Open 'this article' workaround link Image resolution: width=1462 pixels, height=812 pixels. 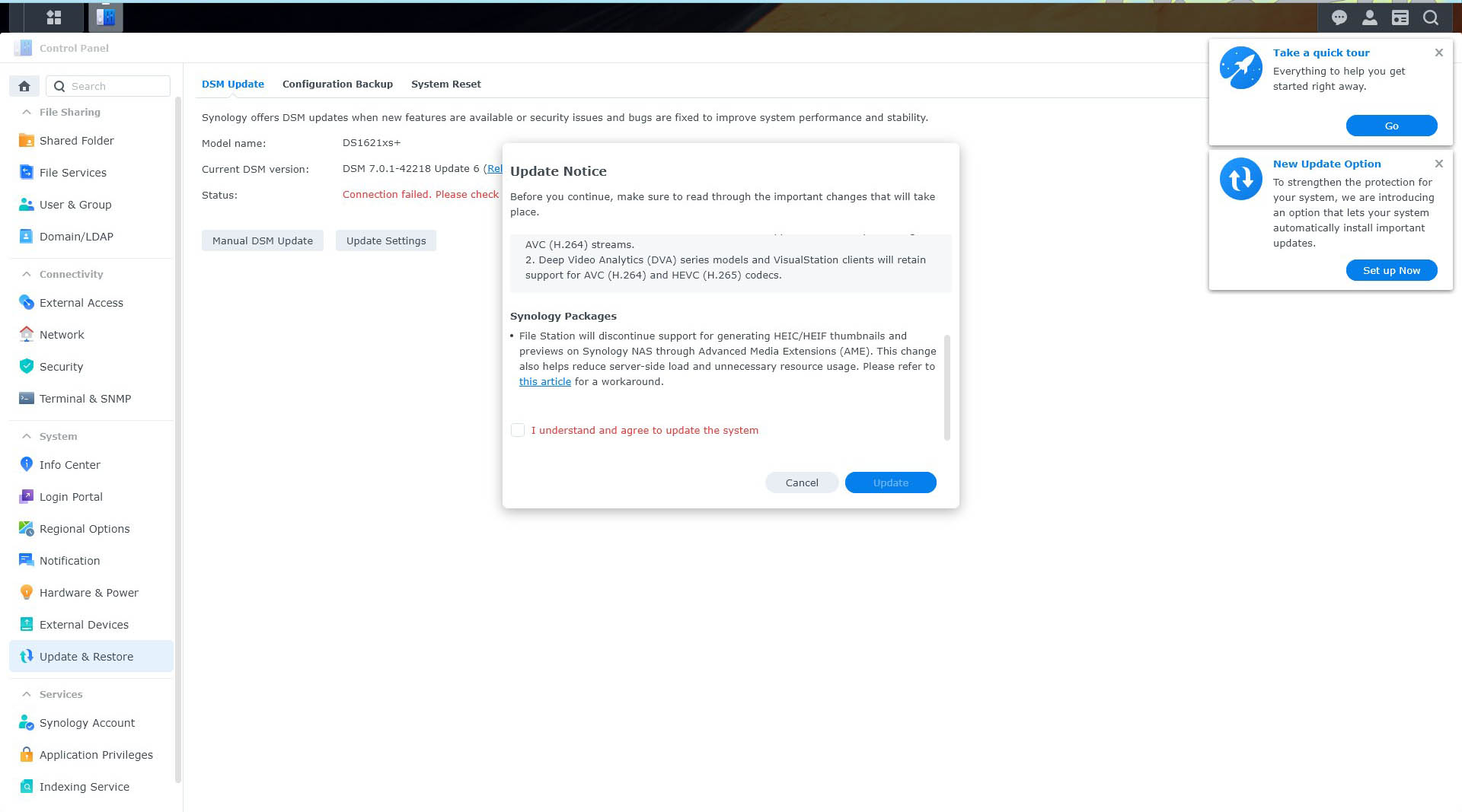[x=545, y=382]
